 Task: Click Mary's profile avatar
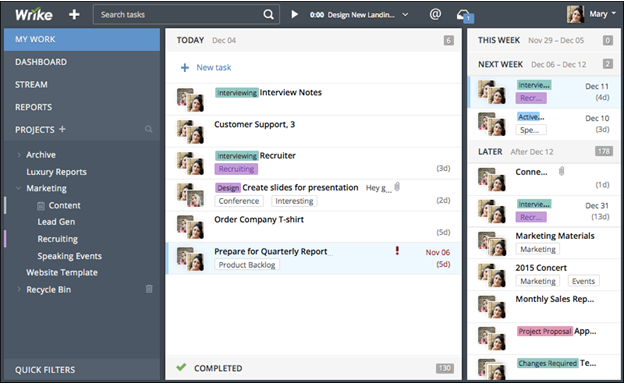point(576,14)
